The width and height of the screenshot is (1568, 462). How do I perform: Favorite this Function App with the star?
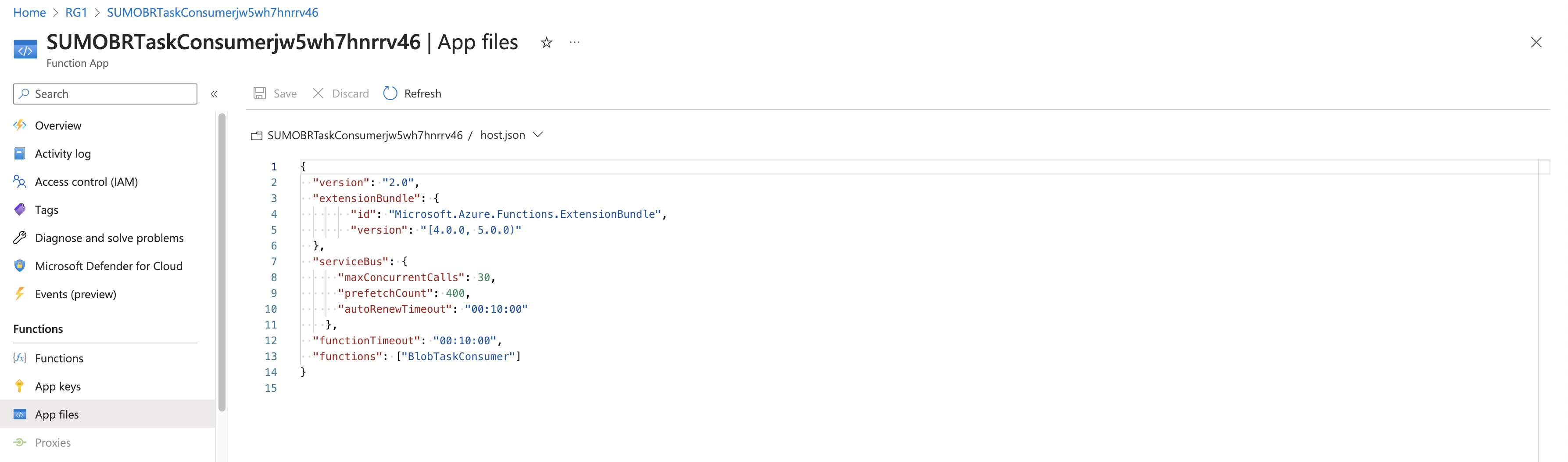point(545,42)
